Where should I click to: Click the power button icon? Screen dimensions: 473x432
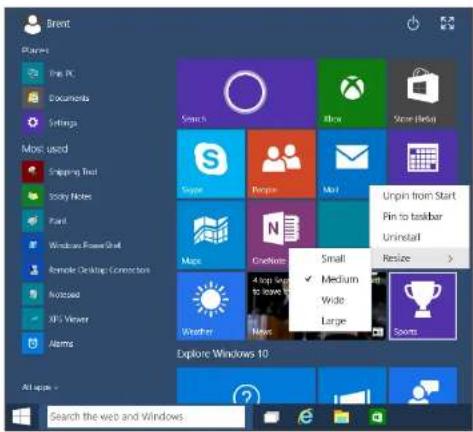pos(413,24)
